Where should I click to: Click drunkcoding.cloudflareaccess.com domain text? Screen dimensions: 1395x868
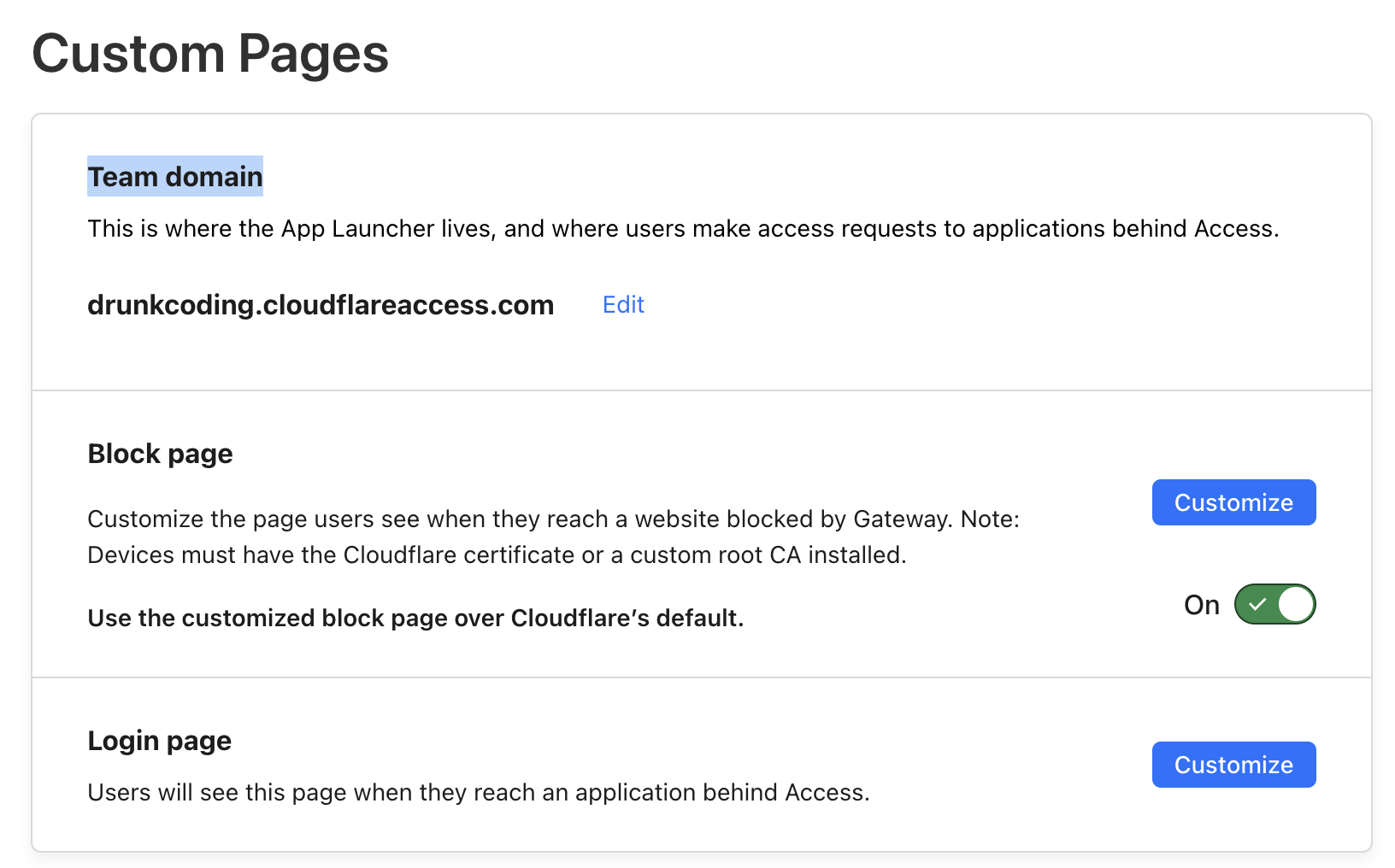321,305
